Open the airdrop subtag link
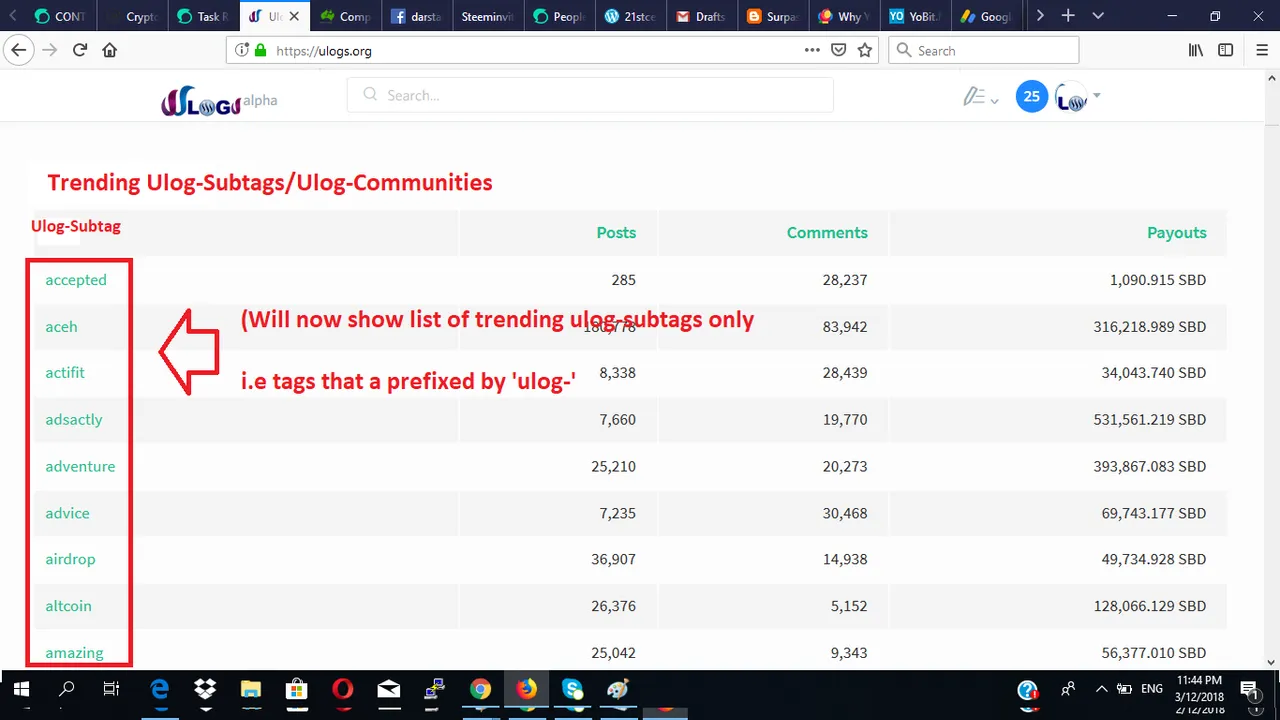This screenshot has width=1280, height=720. tap(70, 559)
